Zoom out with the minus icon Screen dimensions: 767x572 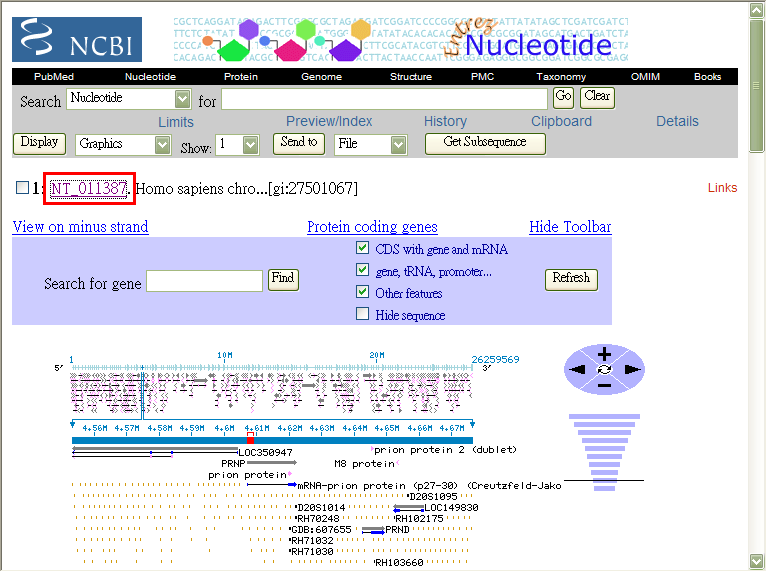coord(604,385)
